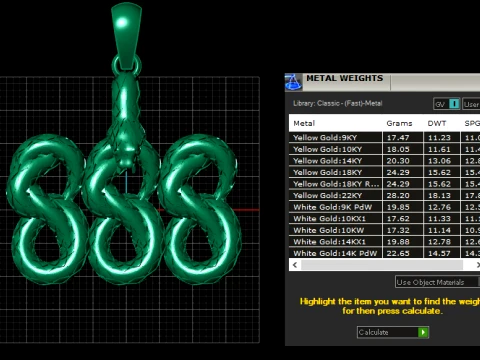480x360 pixels.
Task: Select the White Gold:9K PdW row
Action: coord(384,207)
